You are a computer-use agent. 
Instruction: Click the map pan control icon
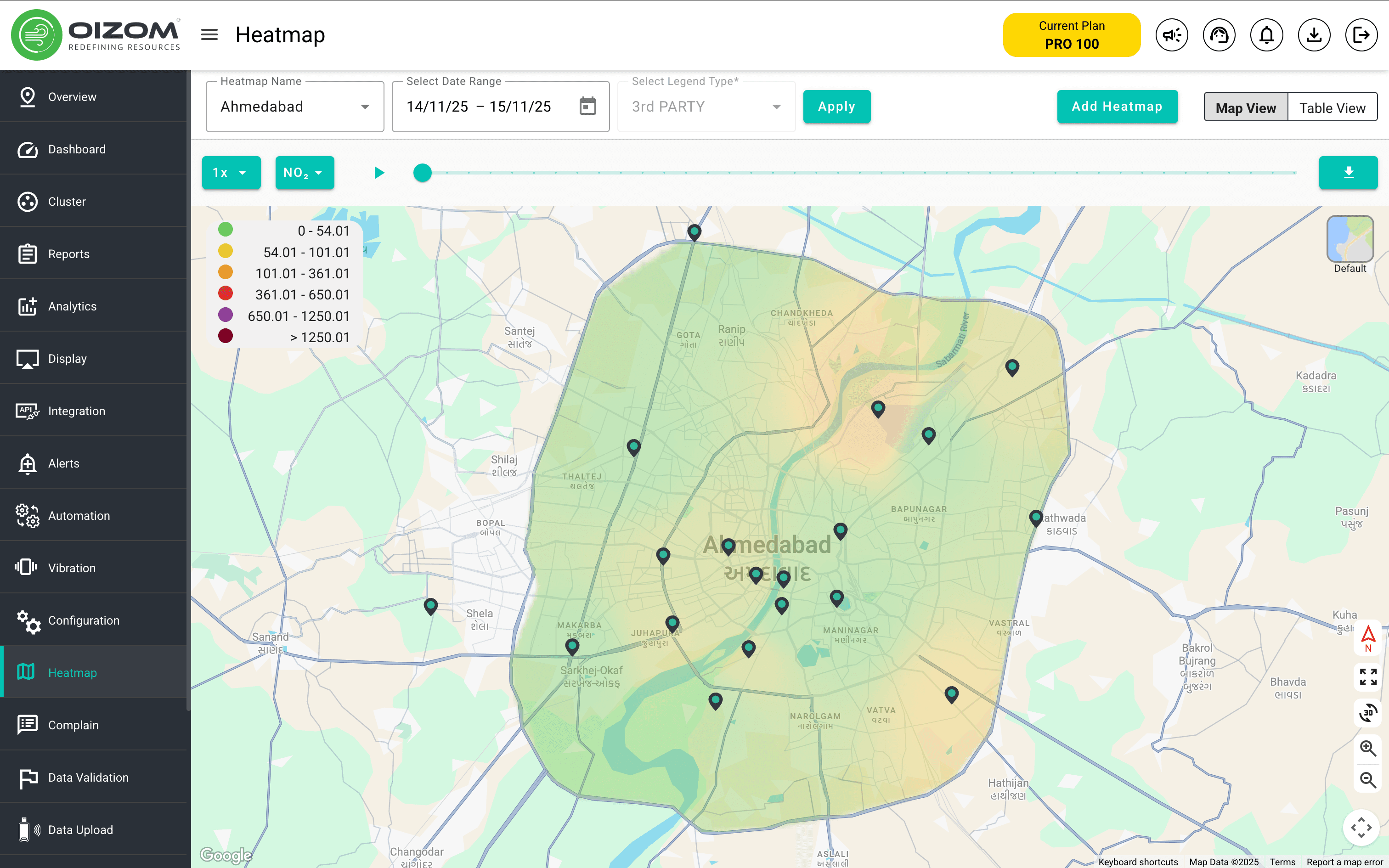tap(1361, 827)
